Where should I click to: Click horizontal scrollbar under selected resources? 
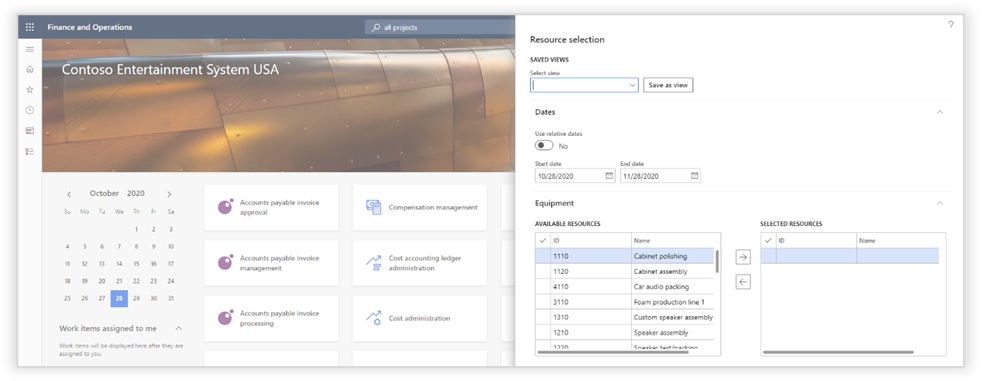click(x=838, y=352)
